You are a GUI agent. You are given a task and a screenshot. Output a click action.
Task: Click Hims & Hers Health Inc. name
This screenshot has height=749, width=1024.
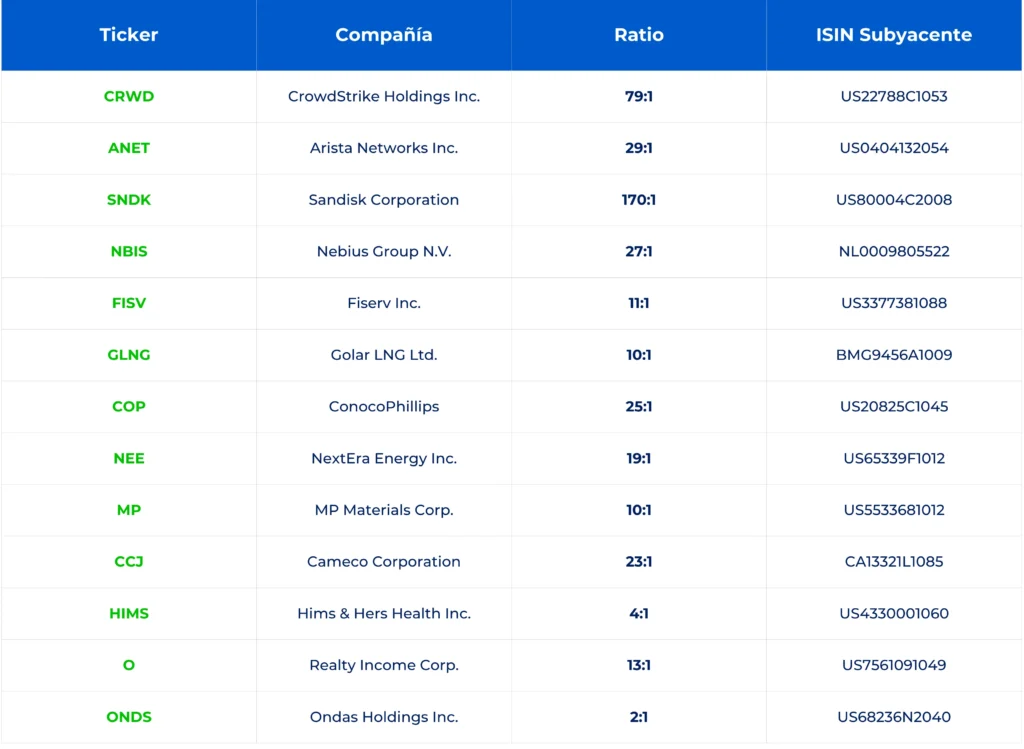384,613
